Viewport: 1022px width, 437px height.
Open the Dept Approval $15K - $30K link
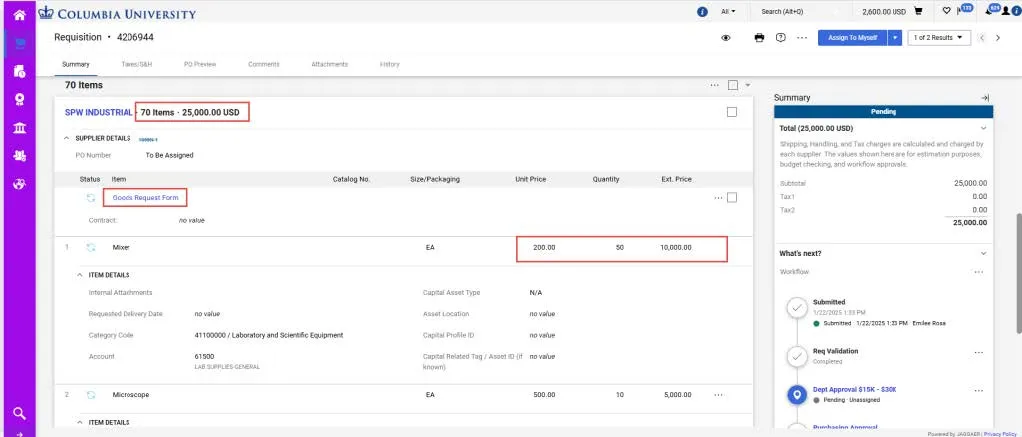(x=855, y=390)
